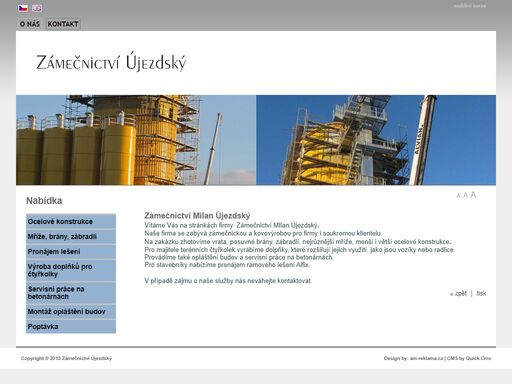Screen dimensions: 512x384
Task: Open the O NÁS menu item
Action: coord(30,24)
